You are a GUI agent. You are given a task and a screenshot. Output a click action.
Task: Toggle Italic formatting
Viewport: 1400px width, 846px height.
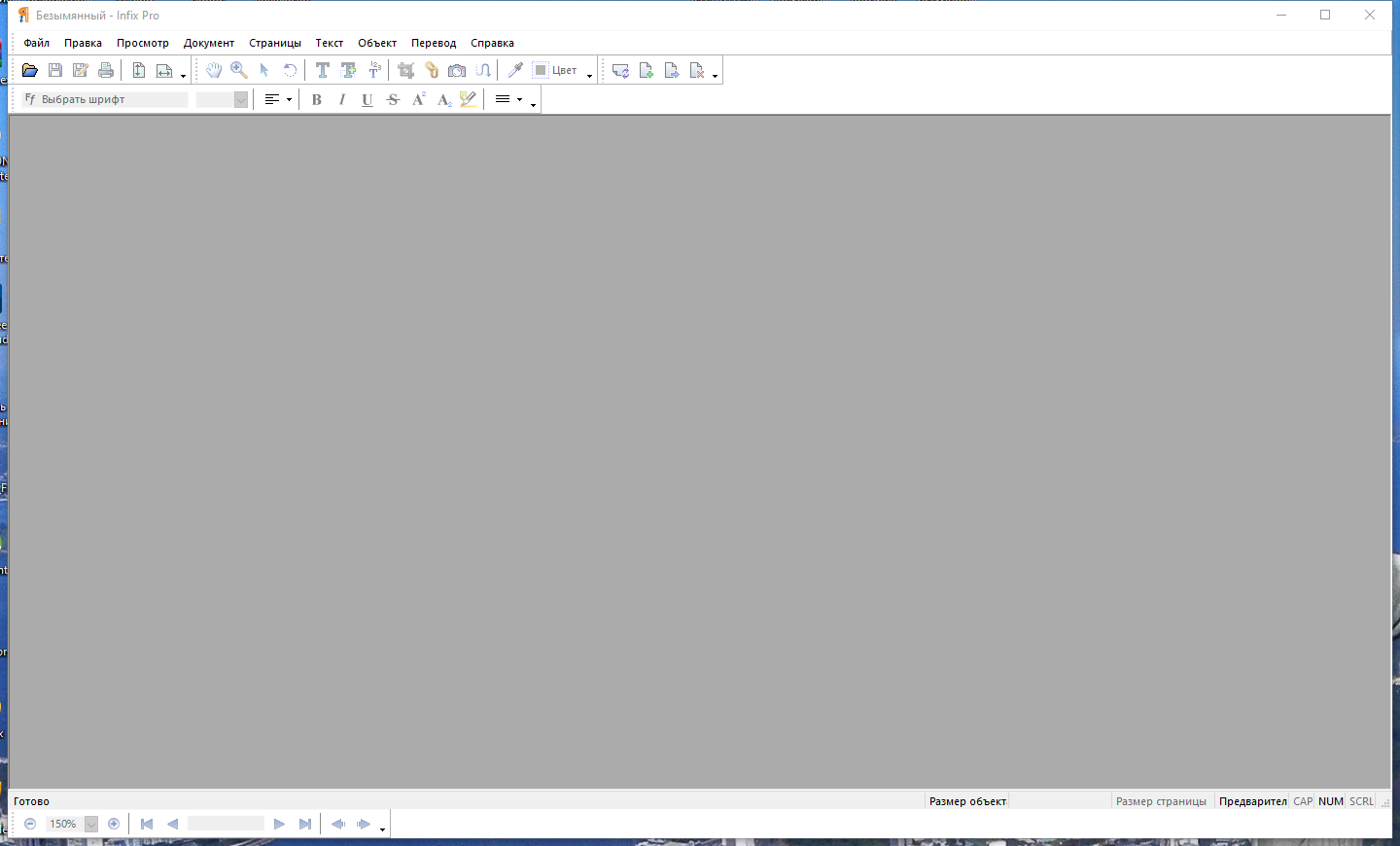coord(342,100)
